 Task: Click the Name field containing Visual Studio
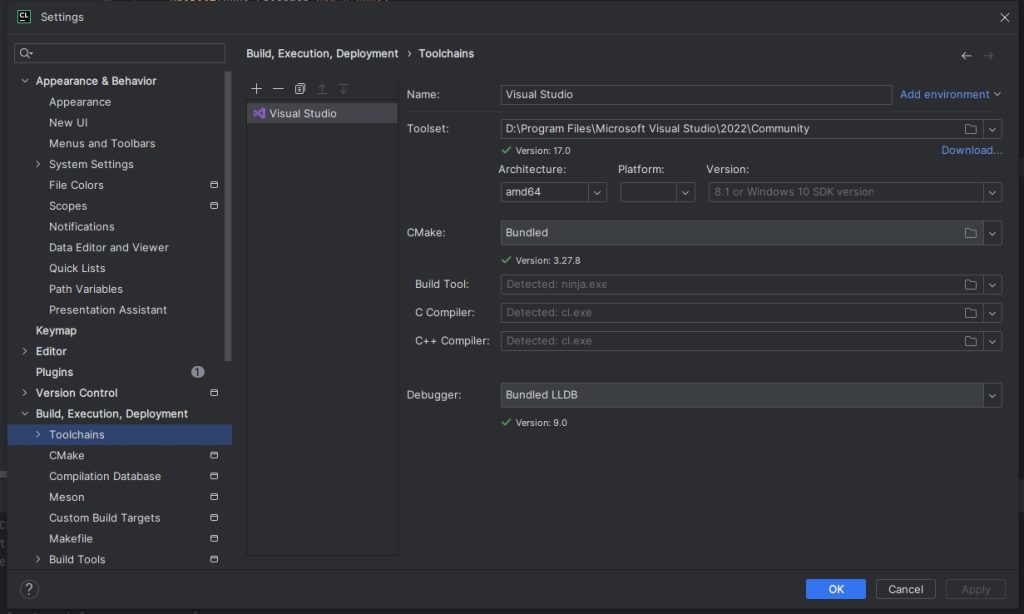[696, 95]
